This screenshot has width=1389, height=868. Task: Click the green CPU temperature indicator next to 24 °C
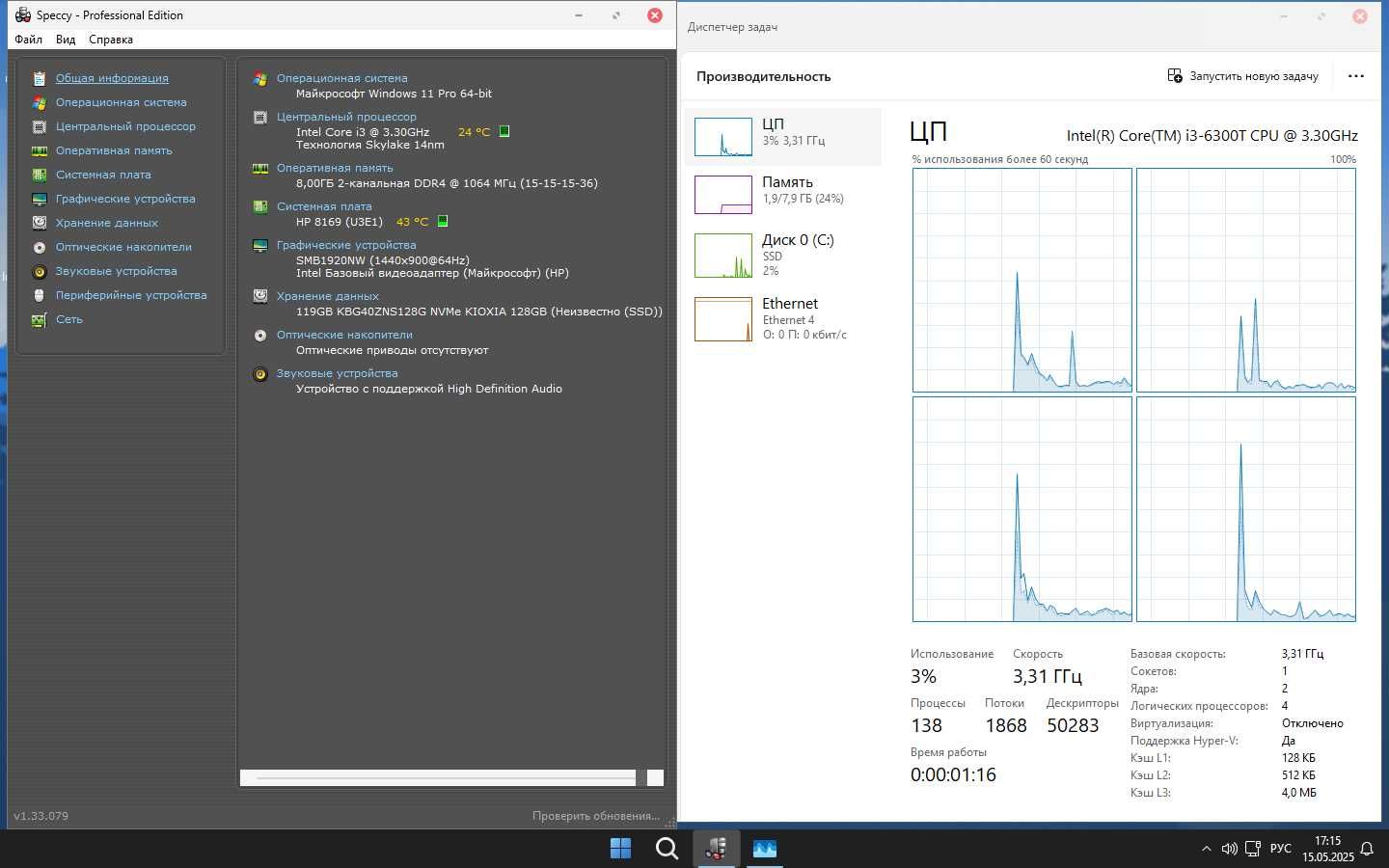click(x=504, y=131)
